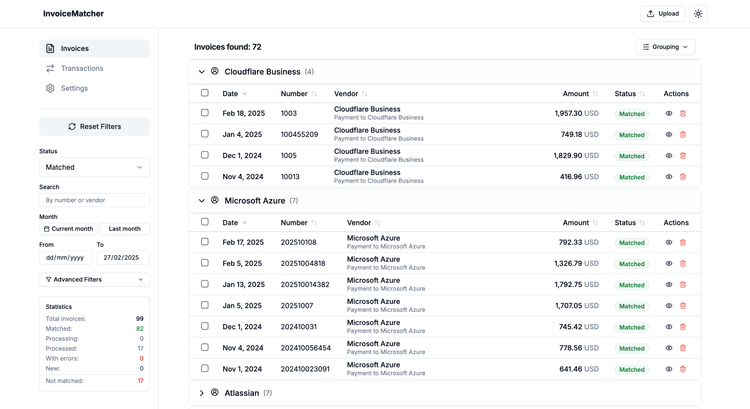Open the Status filter dropdown
This screenshot has width=750, height=409.
[x=94, y=167]
